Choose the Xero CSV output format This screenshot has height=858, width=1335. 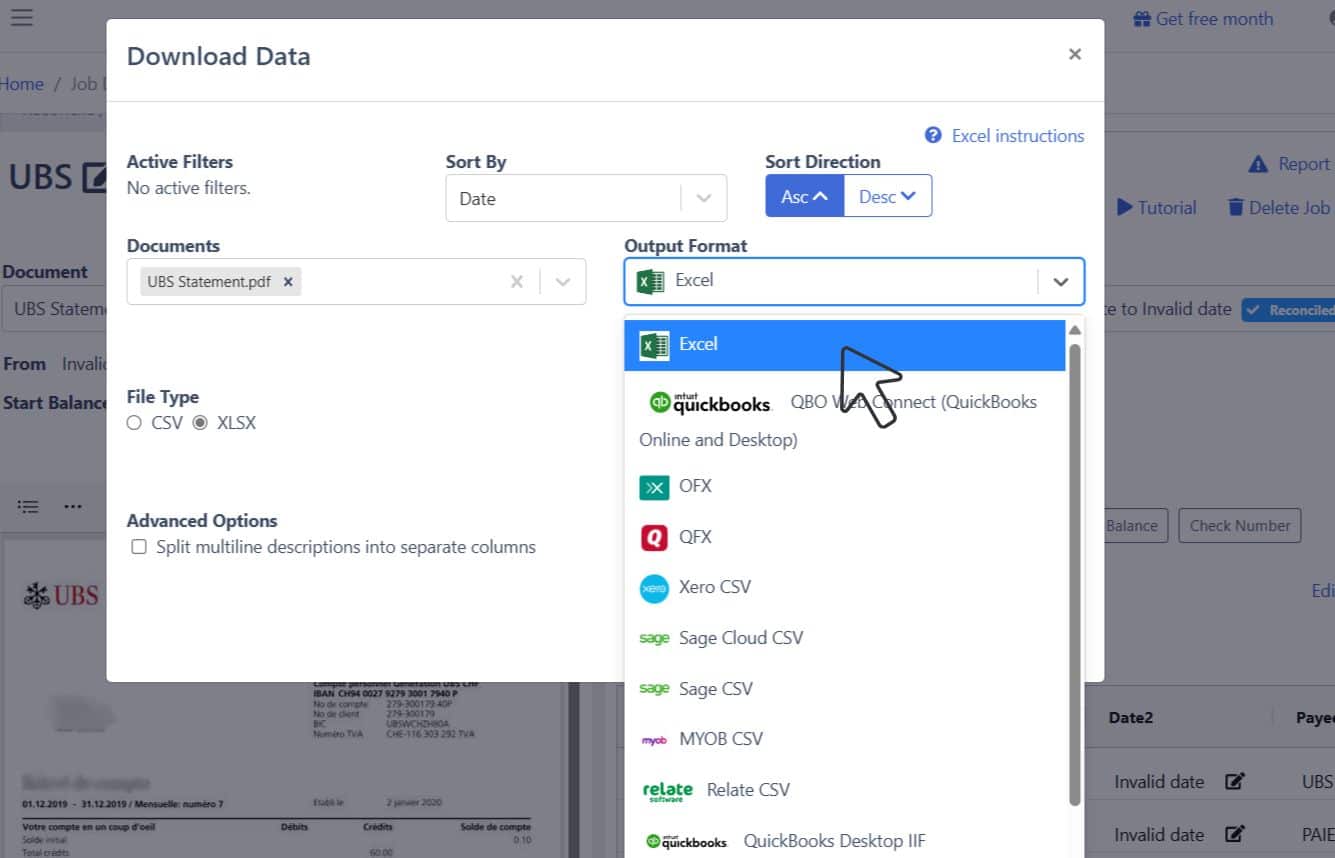coord(845,588)
